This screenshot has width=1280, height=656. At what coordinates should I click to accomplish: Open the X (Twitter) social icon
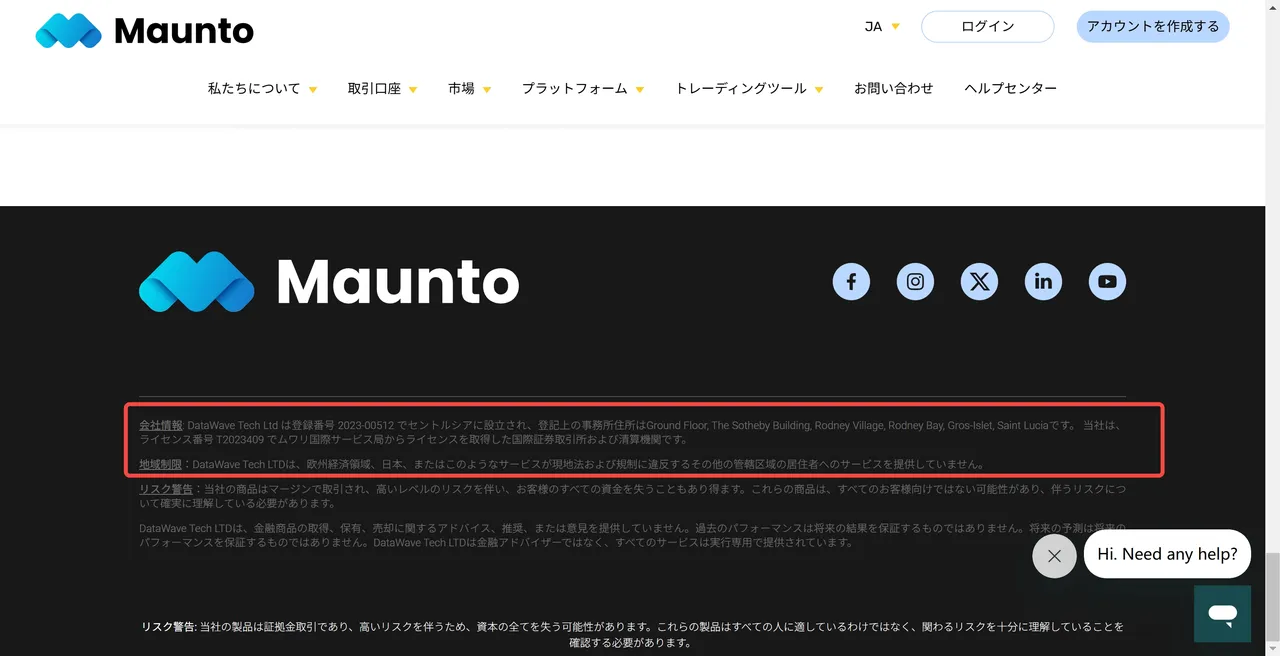pyautogui.click(x=979, y=282)
